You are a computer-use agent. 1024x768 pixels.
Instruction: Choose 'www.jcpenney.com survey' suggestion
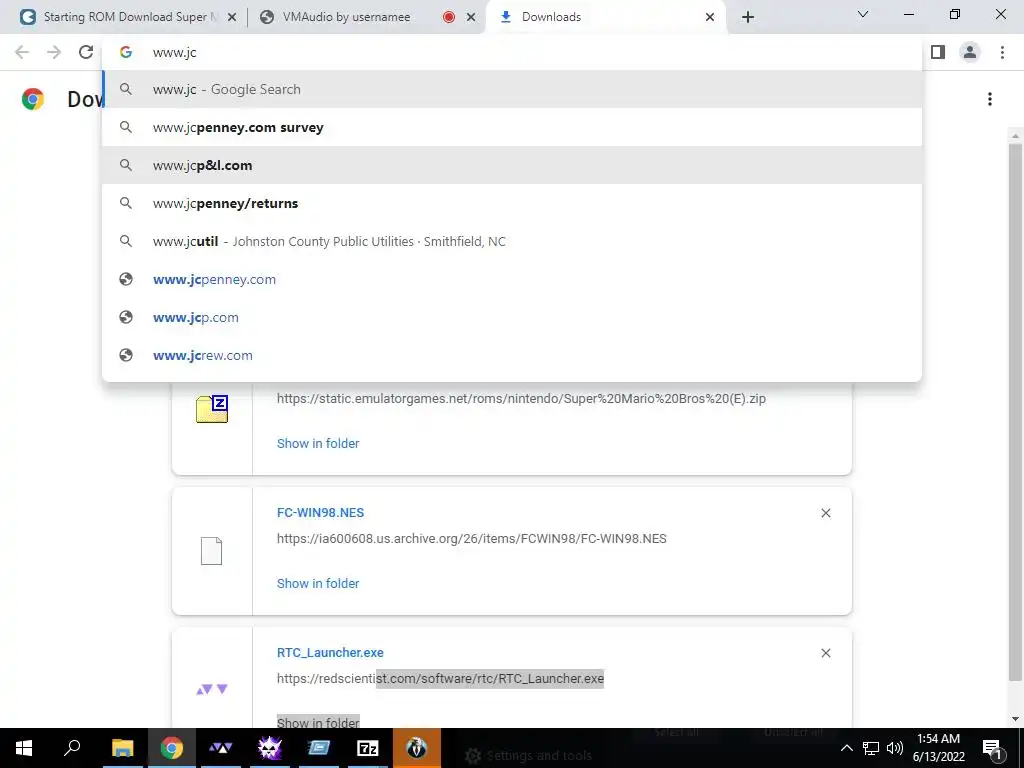512,127
